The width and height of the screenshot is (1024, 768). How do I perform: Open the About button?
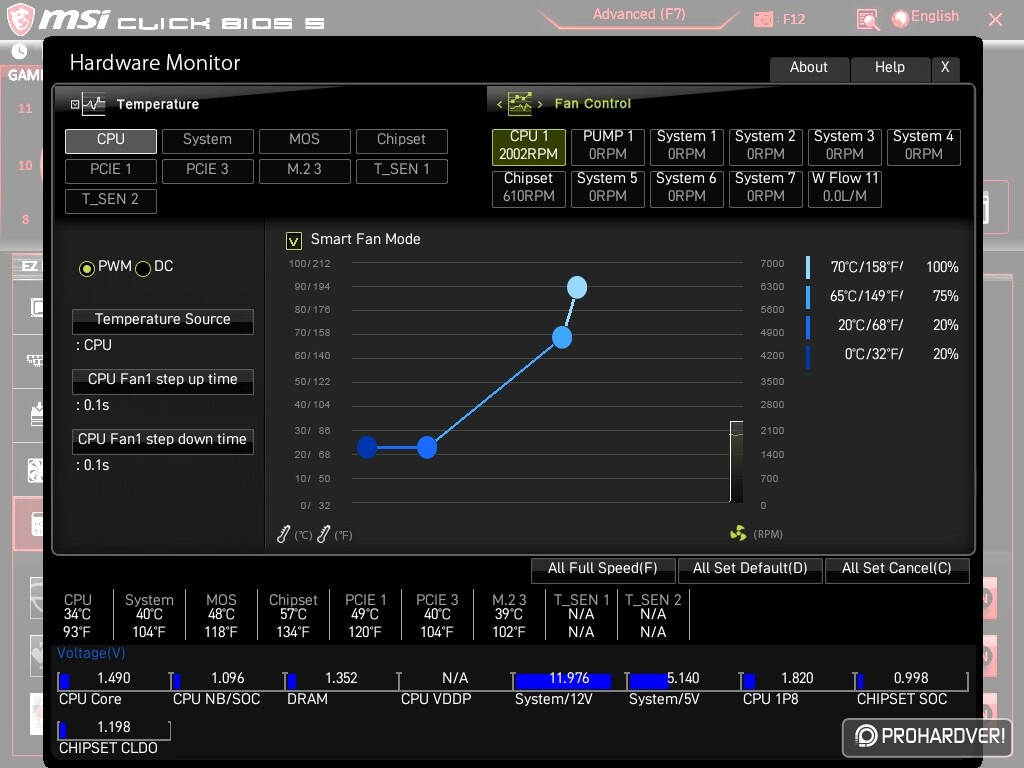point(809,68)
